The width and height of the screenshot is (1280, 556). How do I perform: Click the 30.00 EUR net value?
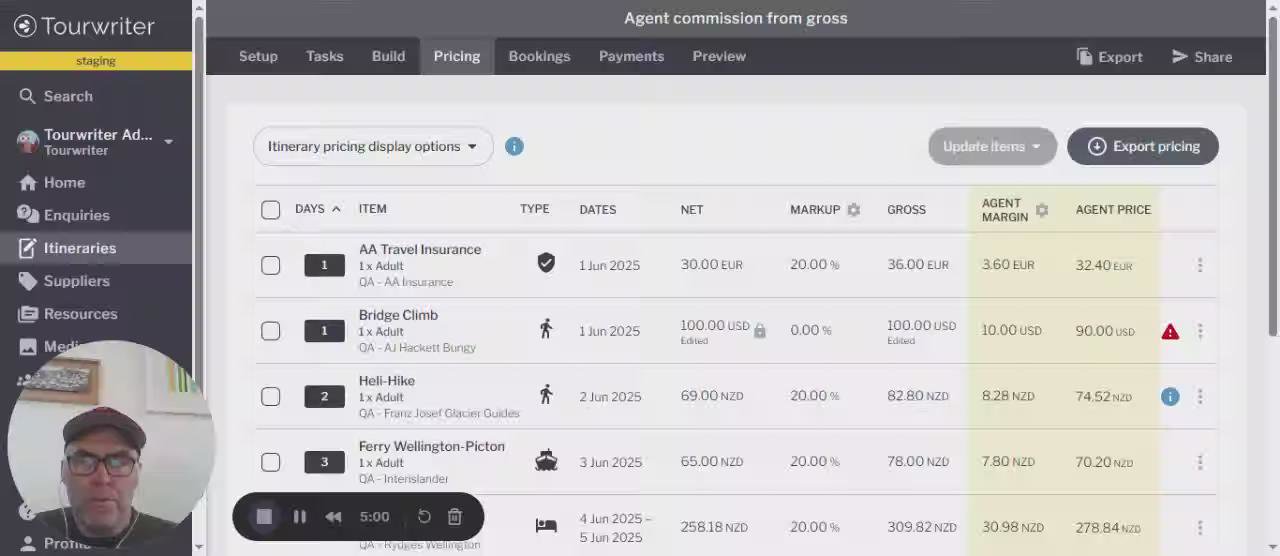pos(711,265)
